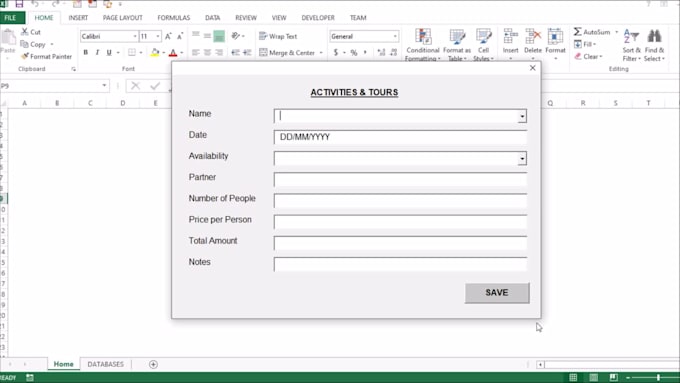Image resolution: width=680 pixels, height=383 pixels.
Task: Apply the Accounting dollar format
Action: pyautogui.click(x=336, y=52)
